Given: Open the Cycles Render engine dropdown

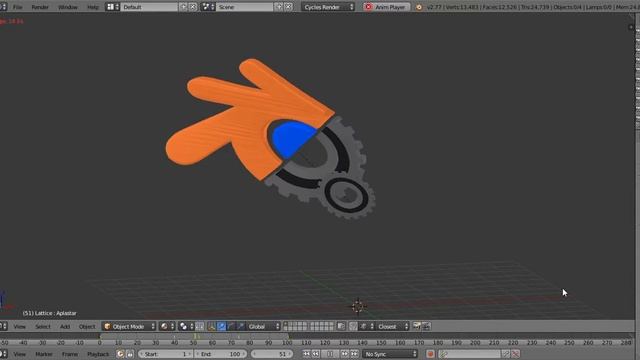Looking at the screenshot, I should [x=328, y=7].
